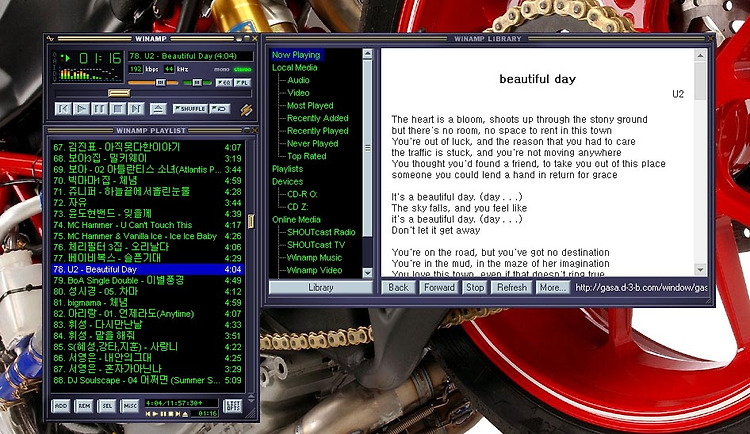
Task: Select Online Media in library tree
Action: (x=296, y=220)
